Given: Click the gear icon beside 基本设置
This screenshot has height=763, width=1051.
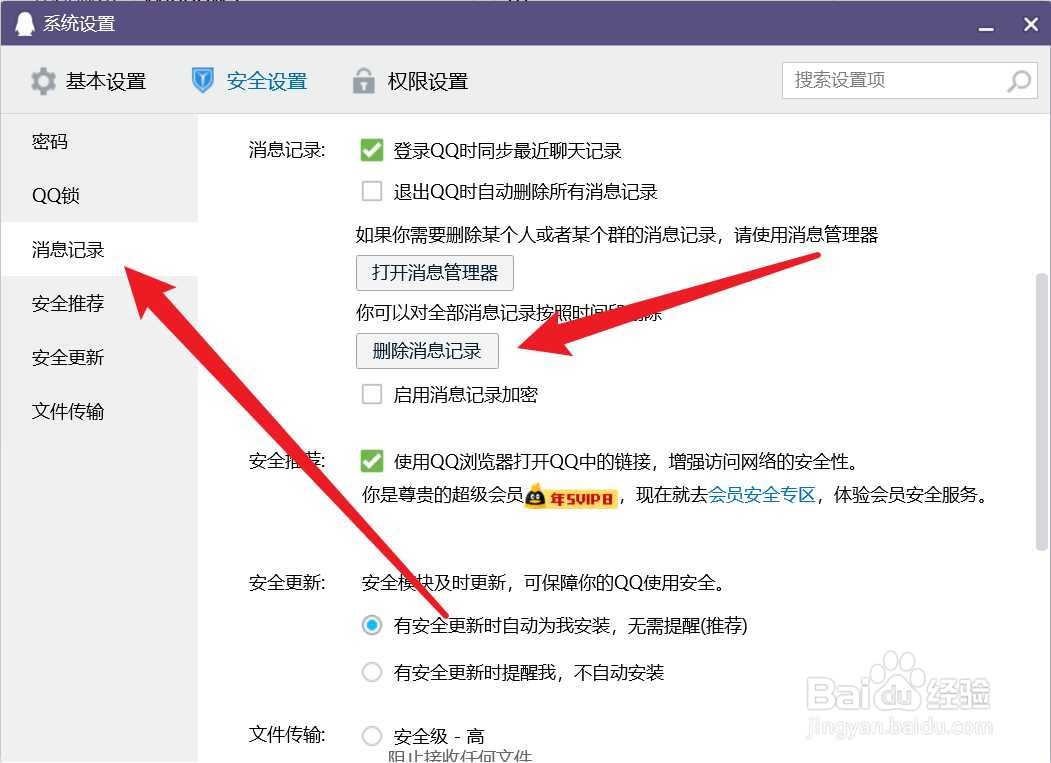Looking at the screenshot, I should [43, 81].
